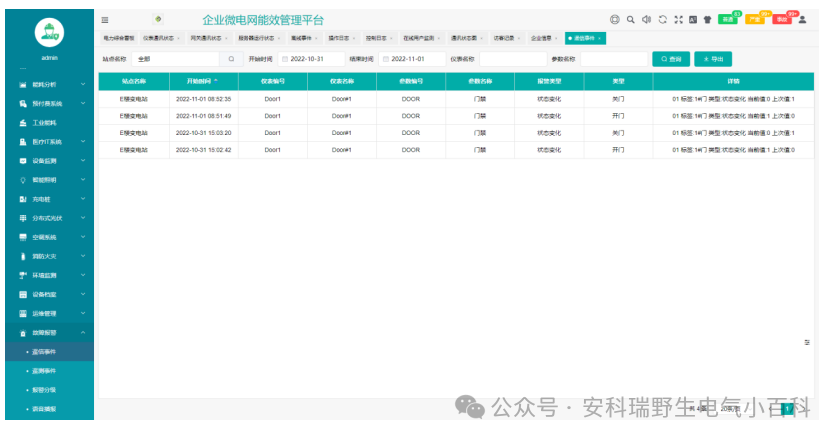Image resolution: width=837 pixels, height=440 pixels.
Task: Click the 充电桩 charging icon
Action: 22,200
